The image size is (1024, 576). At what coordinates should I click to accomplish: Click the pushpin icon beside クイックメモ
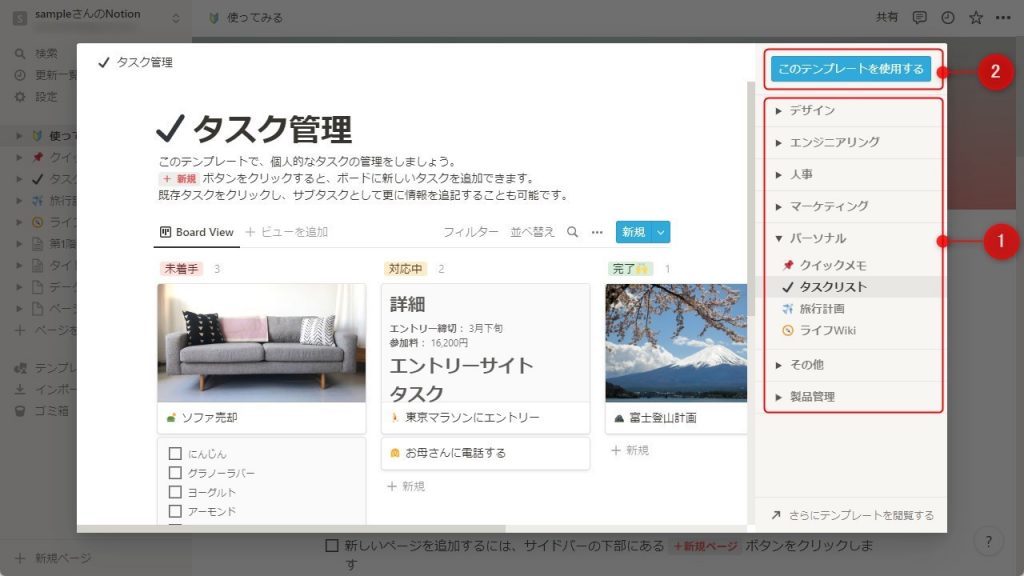(788, 265)
